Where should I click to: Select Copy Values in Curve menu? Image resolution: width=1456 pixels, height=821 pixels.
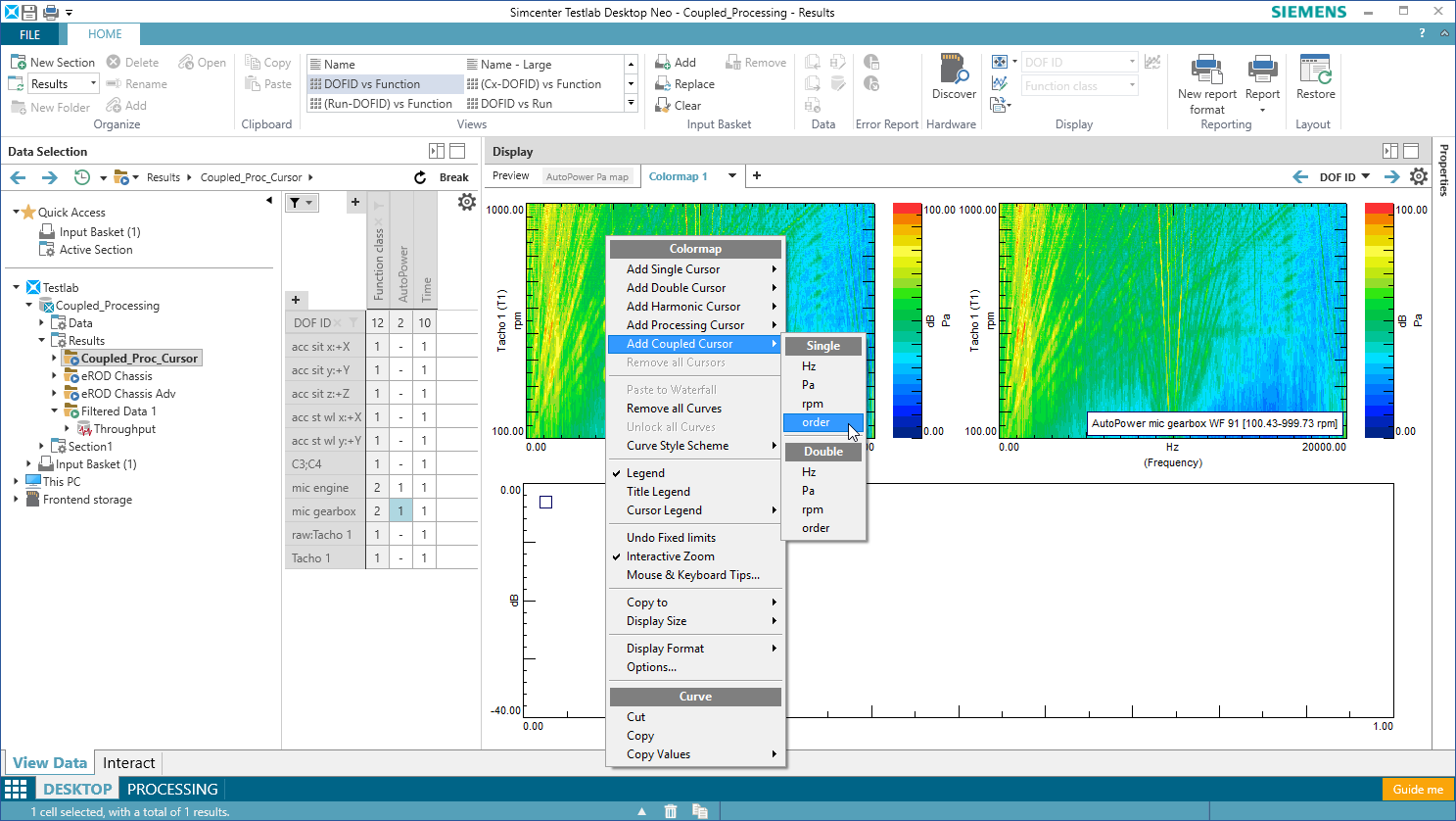click(695, 754)
